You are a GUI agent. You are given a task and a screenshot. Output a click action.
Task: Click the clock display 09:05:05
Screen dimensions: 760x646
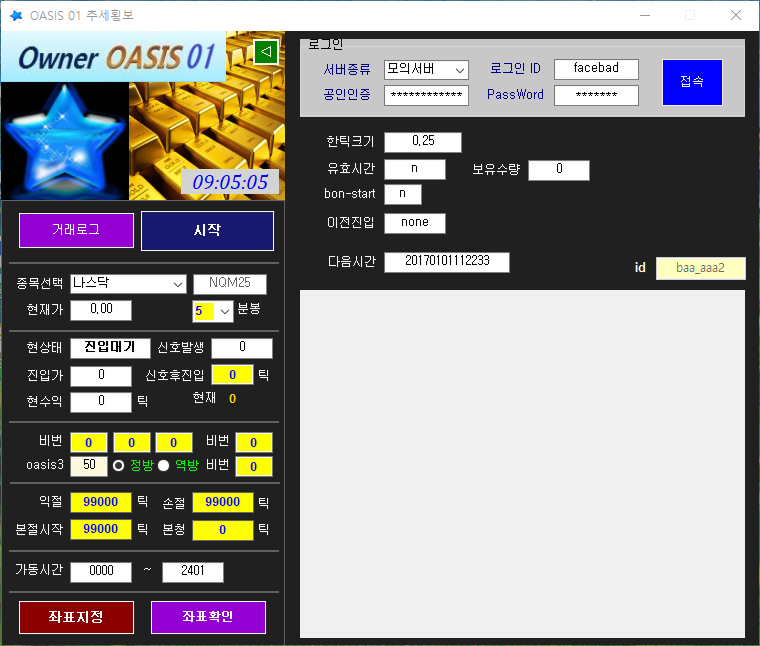tap(230, 182)
